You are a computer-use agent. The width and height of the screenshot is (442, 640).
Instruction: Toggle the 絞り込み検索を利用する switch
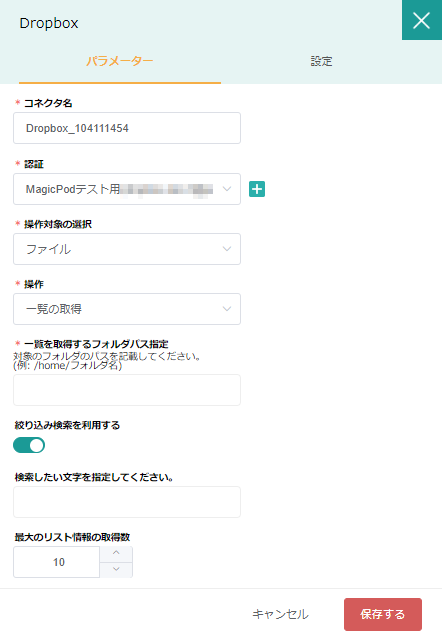pyautogui.click(x=29, y=445)
